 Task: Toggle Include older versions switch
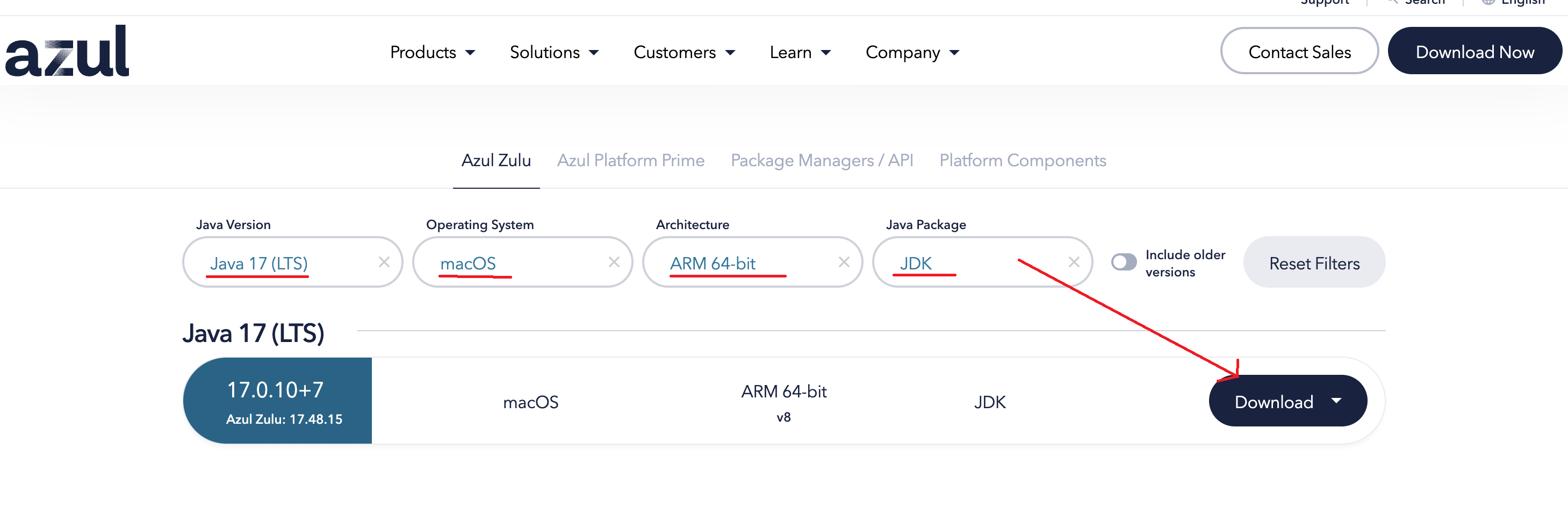[1124, 262]
